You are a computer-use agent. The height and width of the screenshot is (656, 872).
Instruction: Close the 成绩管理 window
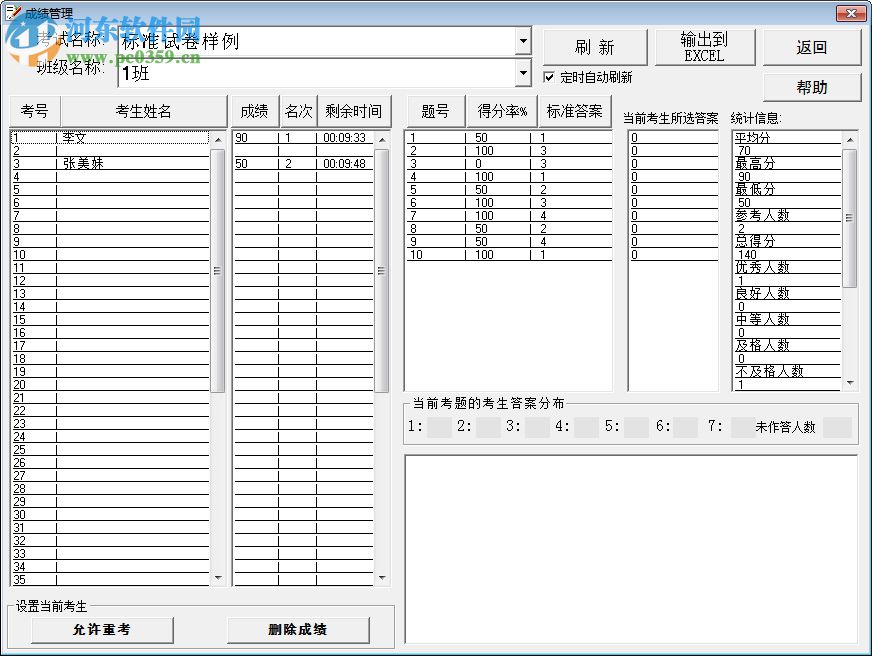851,13
